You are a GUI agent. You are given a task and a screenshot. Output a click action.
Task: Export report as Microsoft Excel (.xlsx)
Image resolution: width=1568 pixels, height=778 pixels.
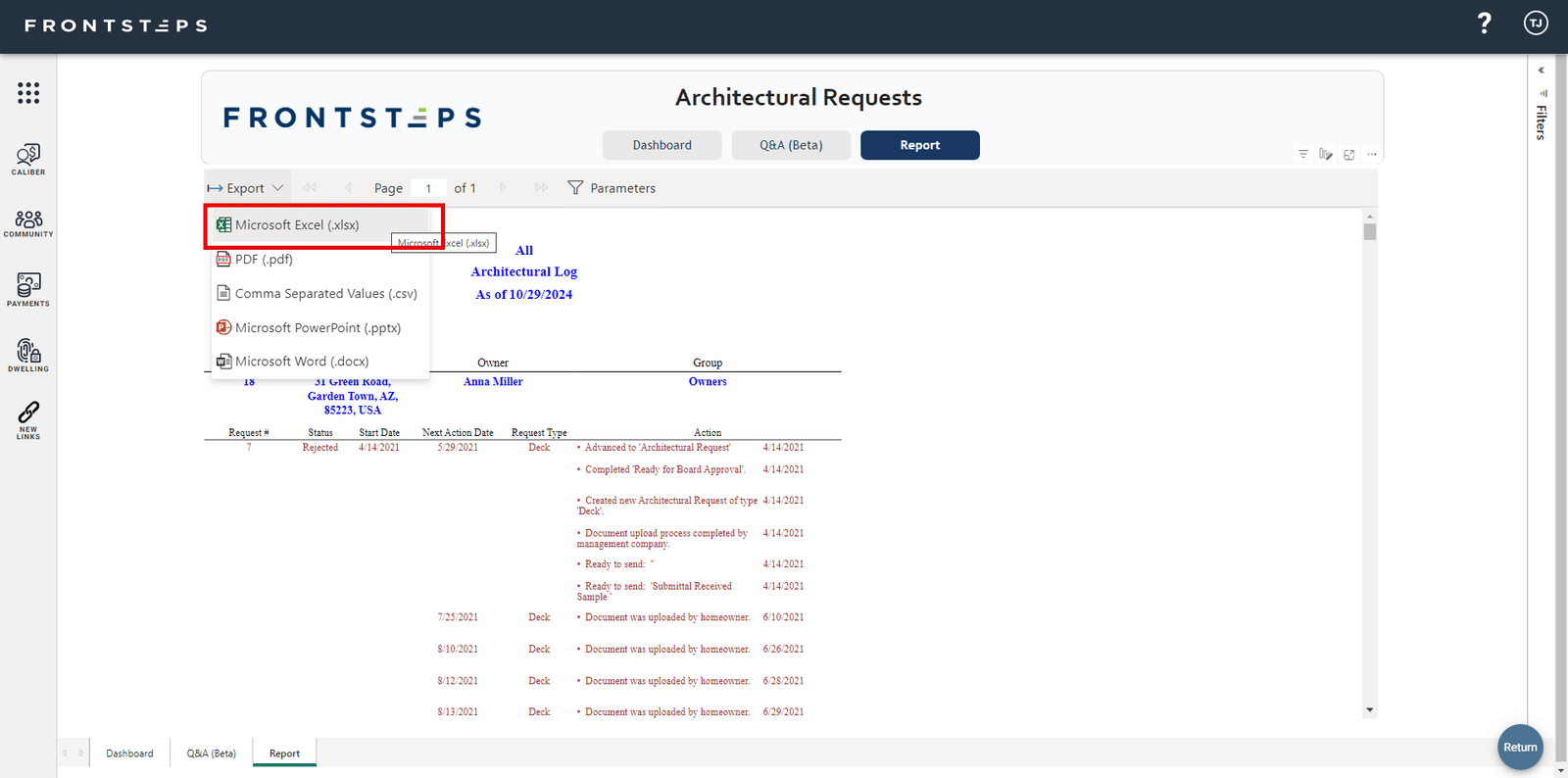point(320,225)
